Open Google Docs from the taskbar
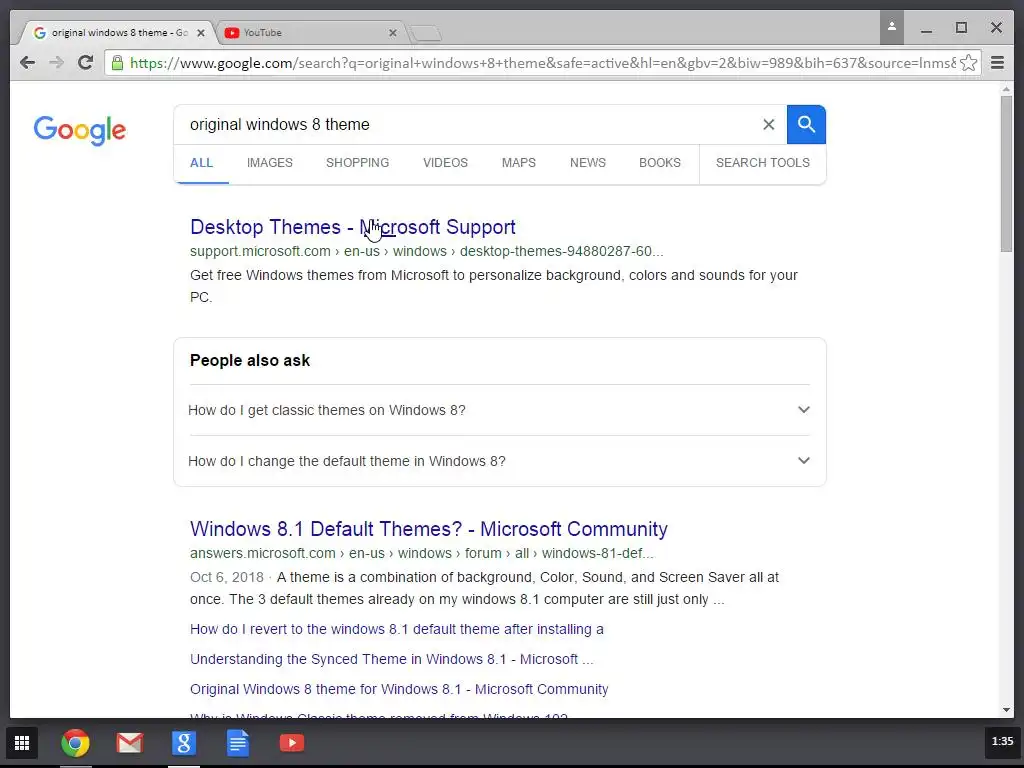 point(238,743)
